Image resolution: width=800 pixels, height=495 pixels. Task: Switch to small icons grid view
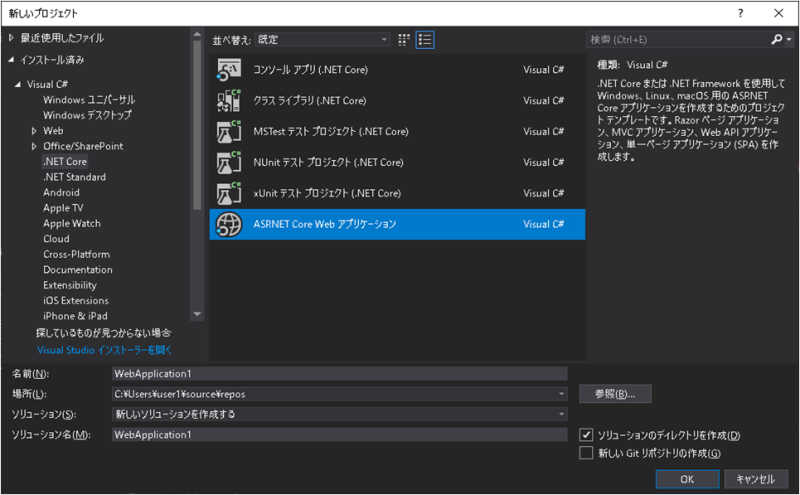click(404, 40)
